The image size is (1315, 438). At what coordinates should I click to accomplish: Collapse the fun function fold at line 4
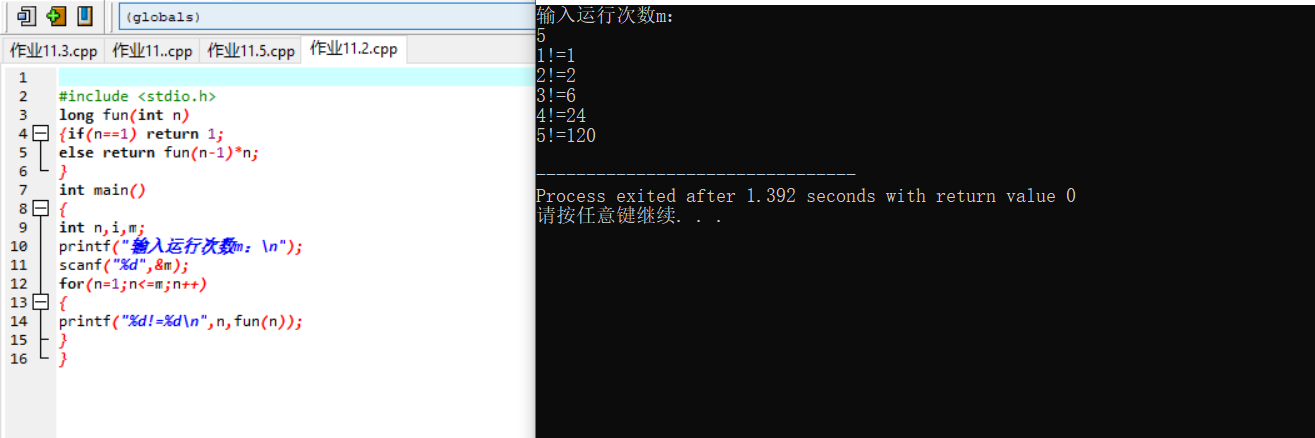[40, 133]
